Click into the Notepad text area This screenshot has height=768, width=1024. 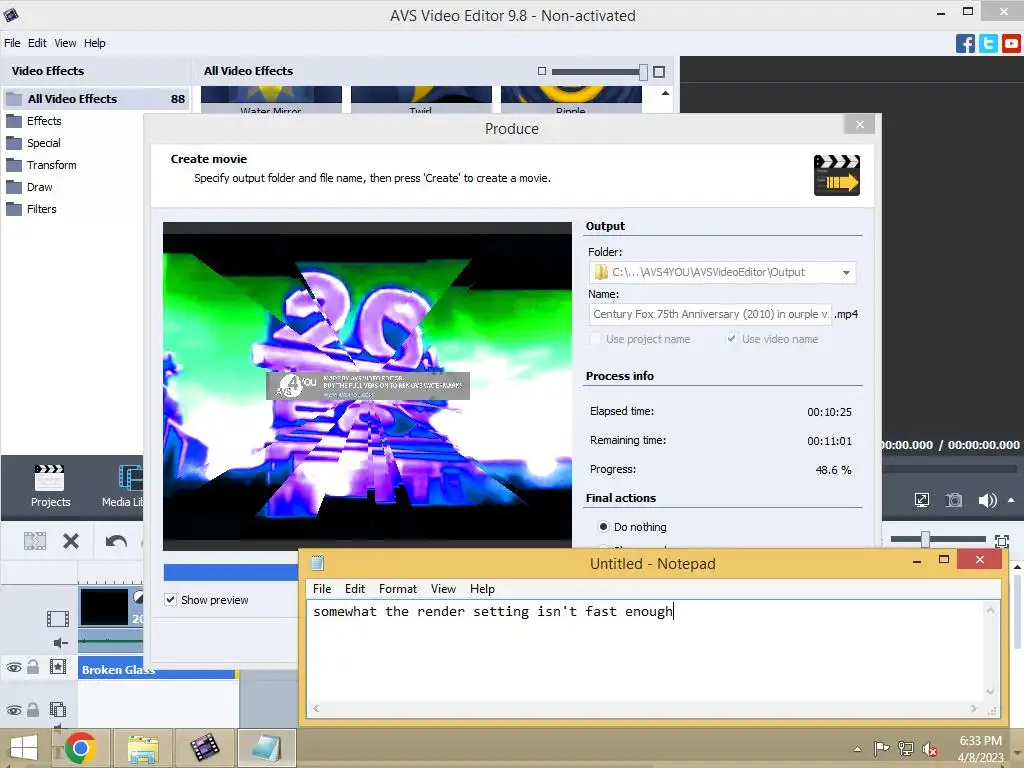click(645, 651)
